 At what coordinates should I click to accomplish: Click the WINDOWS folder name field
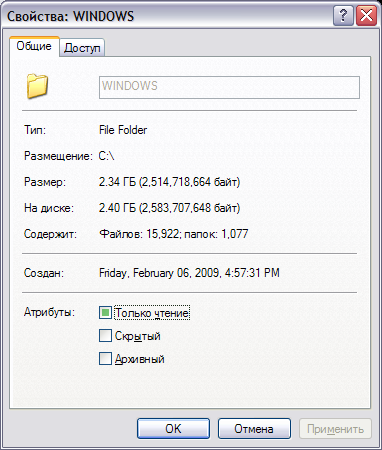[x=229, y=87]
